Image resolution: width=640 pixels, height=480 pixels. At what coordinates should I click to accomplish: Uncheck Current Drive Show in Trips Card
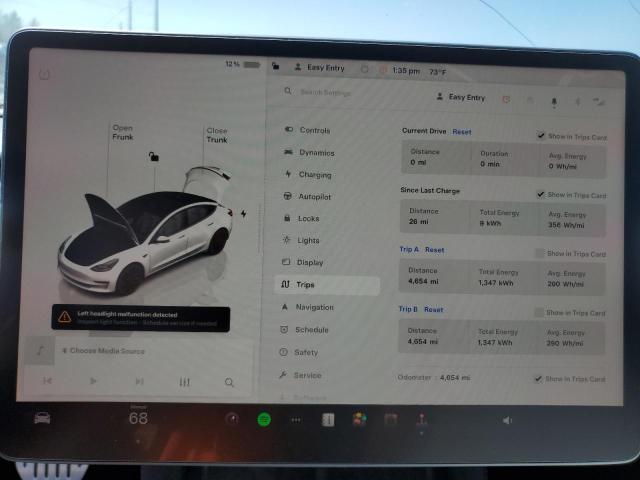(x=541, y=136)
